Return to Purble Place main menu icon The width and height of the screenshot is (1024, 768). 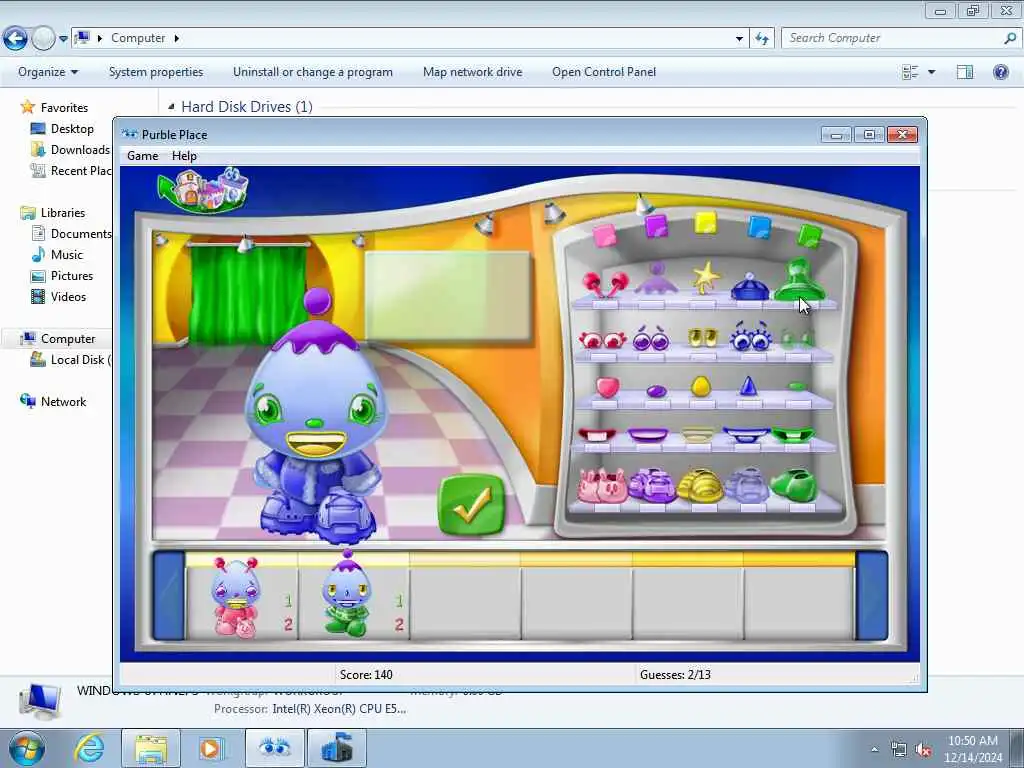coord(203,190)
